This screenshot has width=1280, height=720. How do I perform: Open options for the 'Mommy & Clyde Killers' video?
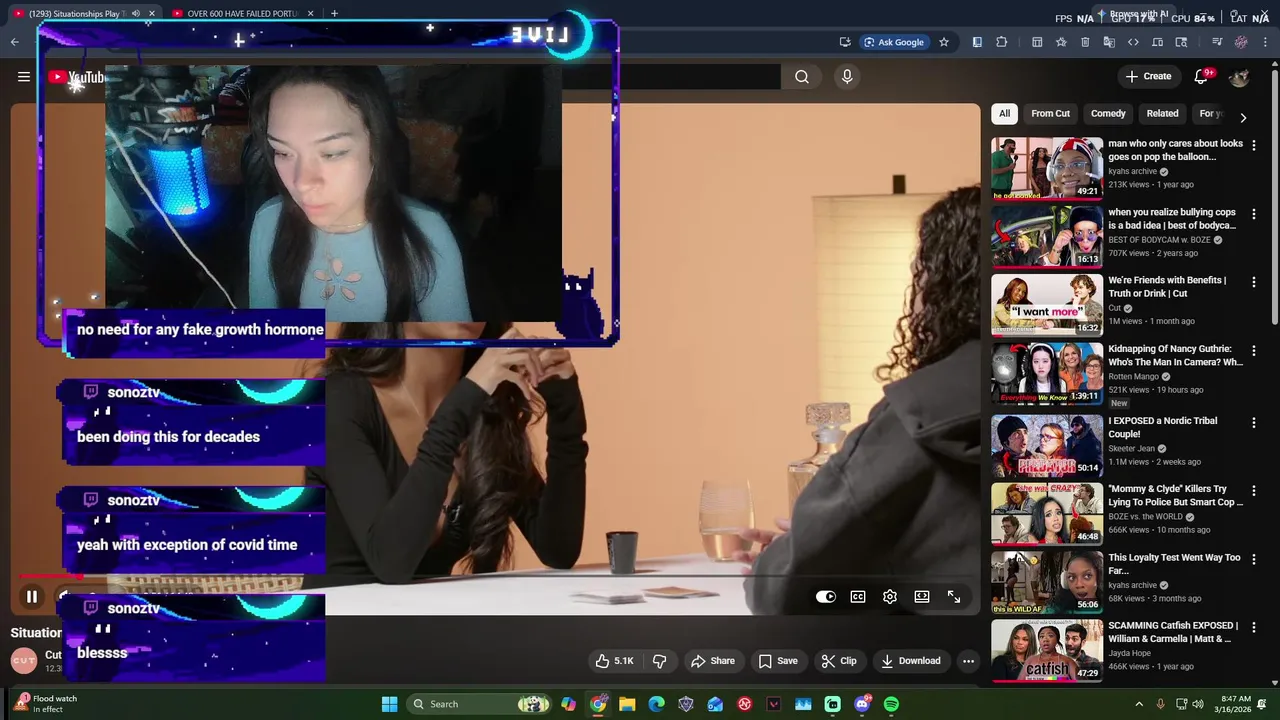click(x=1254, y=491)
